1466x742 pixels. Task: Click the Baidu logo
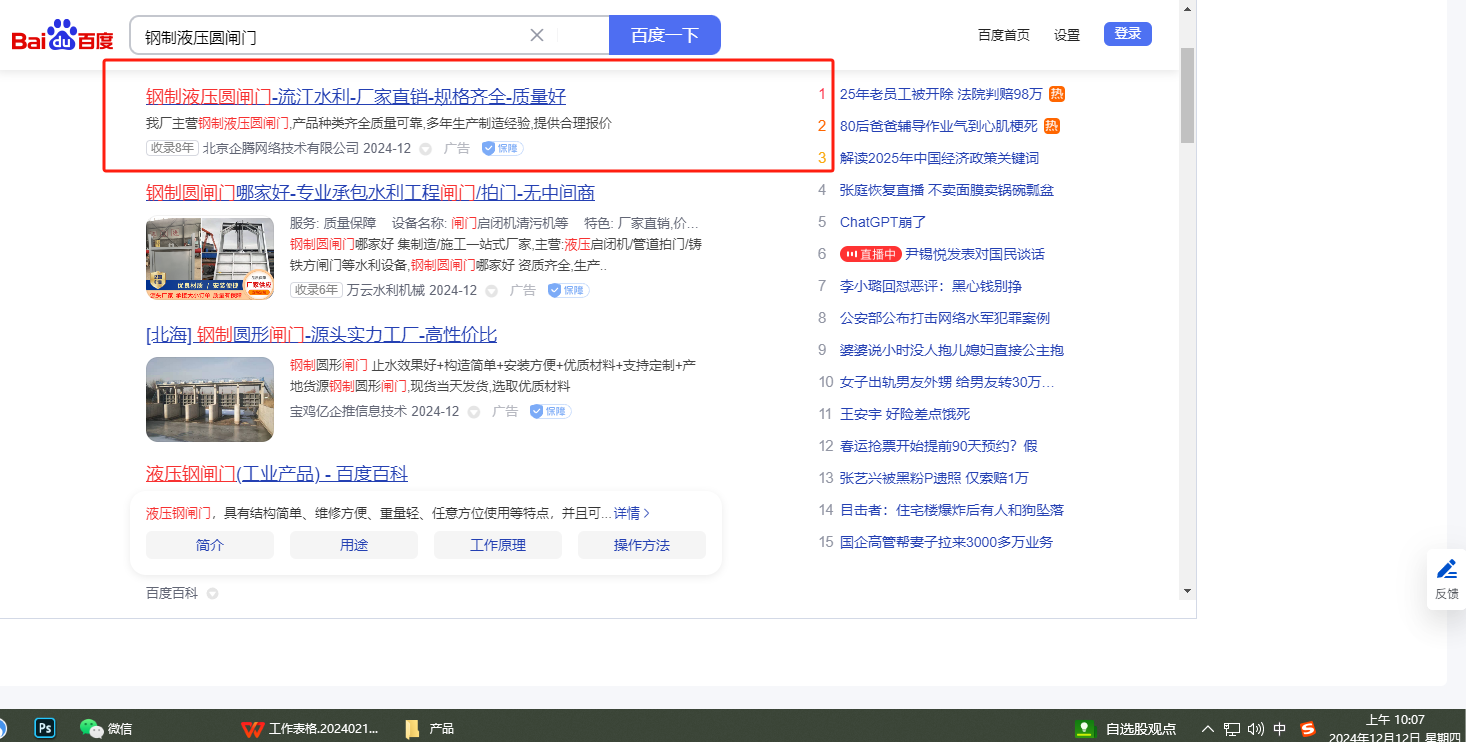(x=62, y=38)
